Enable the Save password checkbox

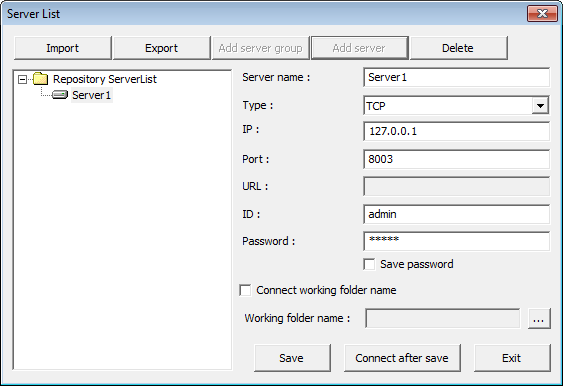tap(369, 264)
